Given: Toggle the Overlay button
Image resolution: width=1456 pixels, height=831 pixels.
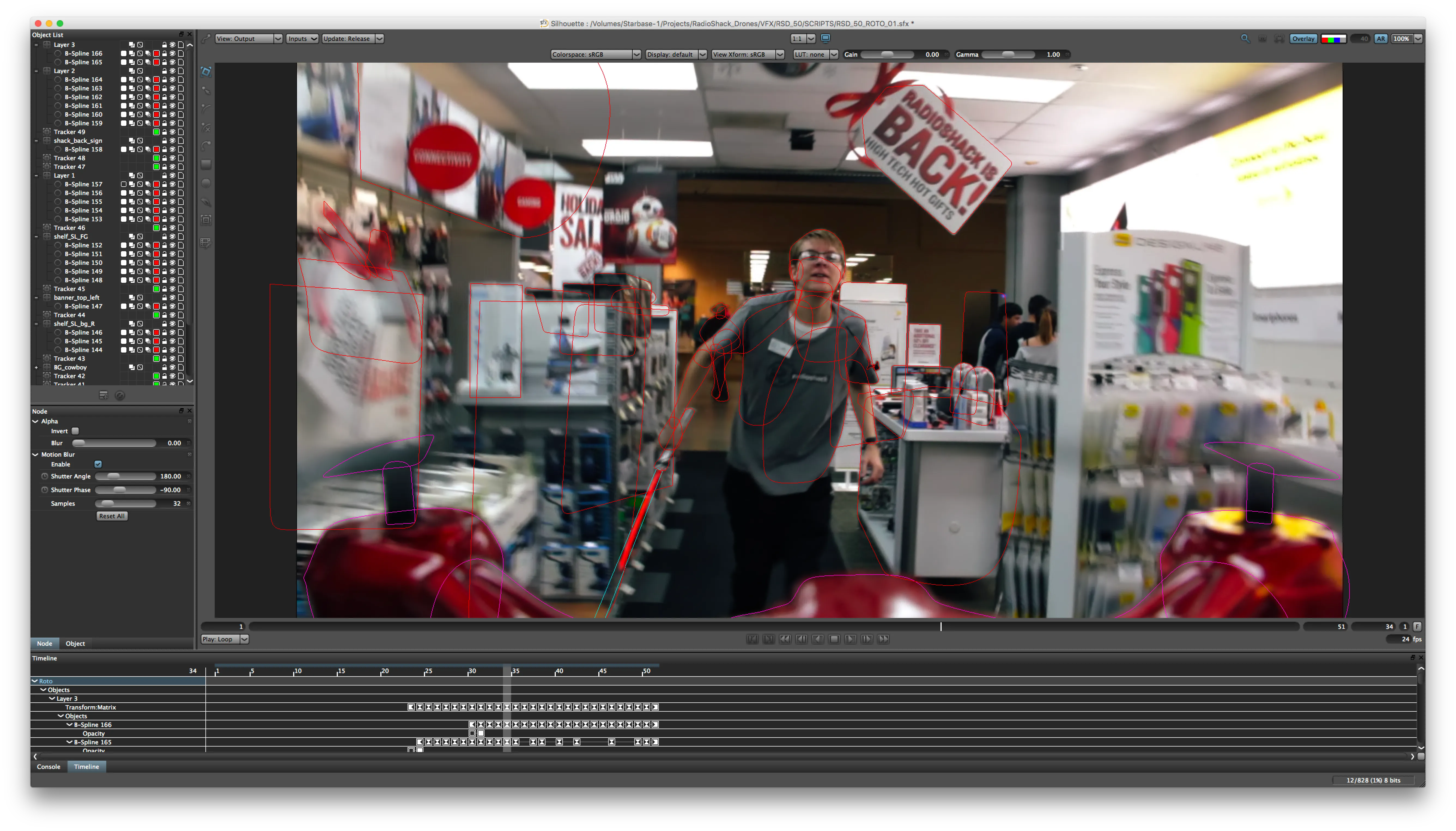Looking at the screenshot, I should coord(1303,39).
